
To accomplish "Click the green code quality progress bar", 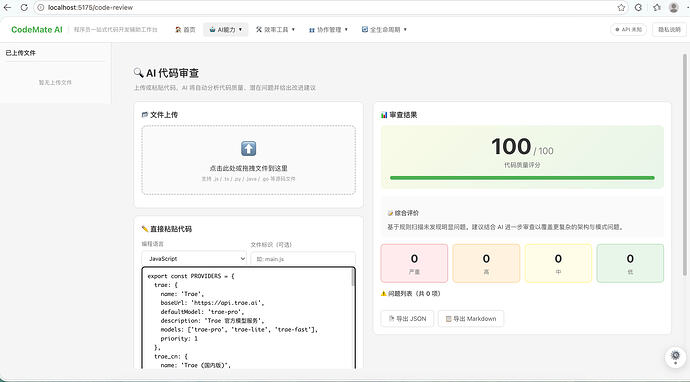I will (522, 178).
